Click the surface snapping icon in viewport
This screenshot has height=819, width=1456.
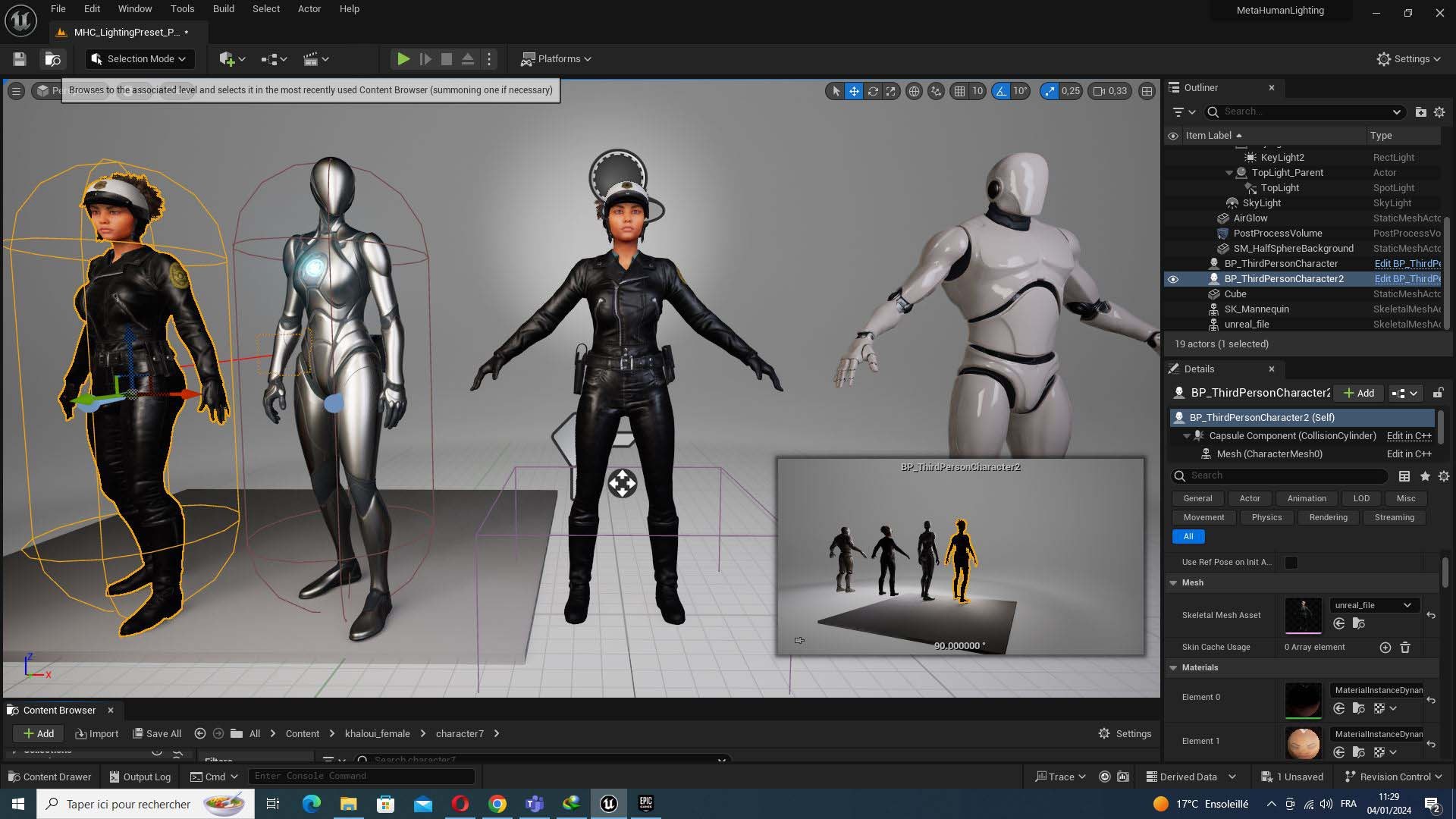[x=937, y=91]
